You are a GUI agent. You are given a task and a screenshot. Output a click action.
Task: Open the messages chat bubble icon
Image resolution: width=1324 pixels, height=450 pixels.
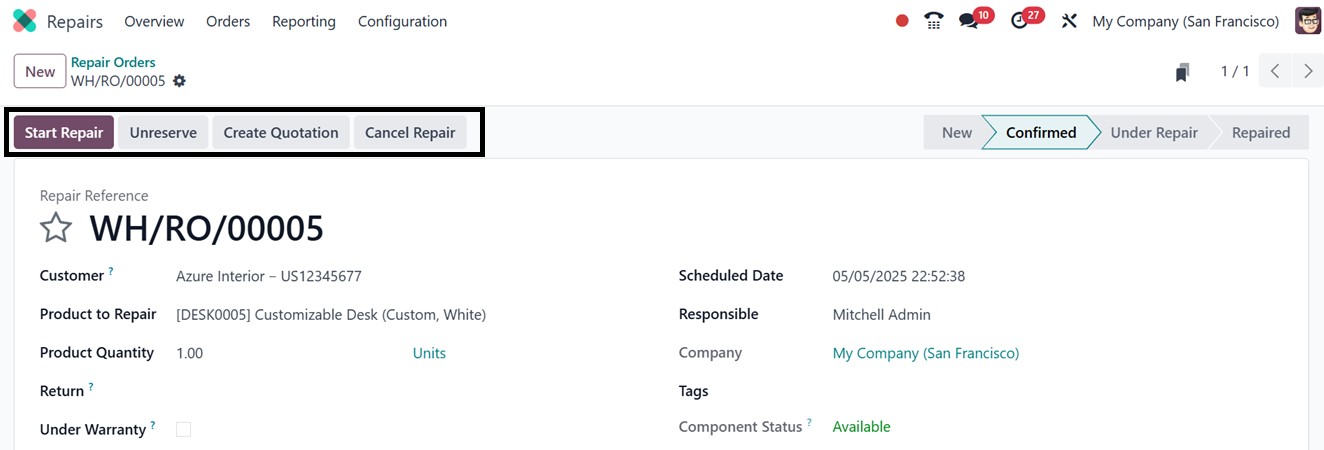point(968,21)
